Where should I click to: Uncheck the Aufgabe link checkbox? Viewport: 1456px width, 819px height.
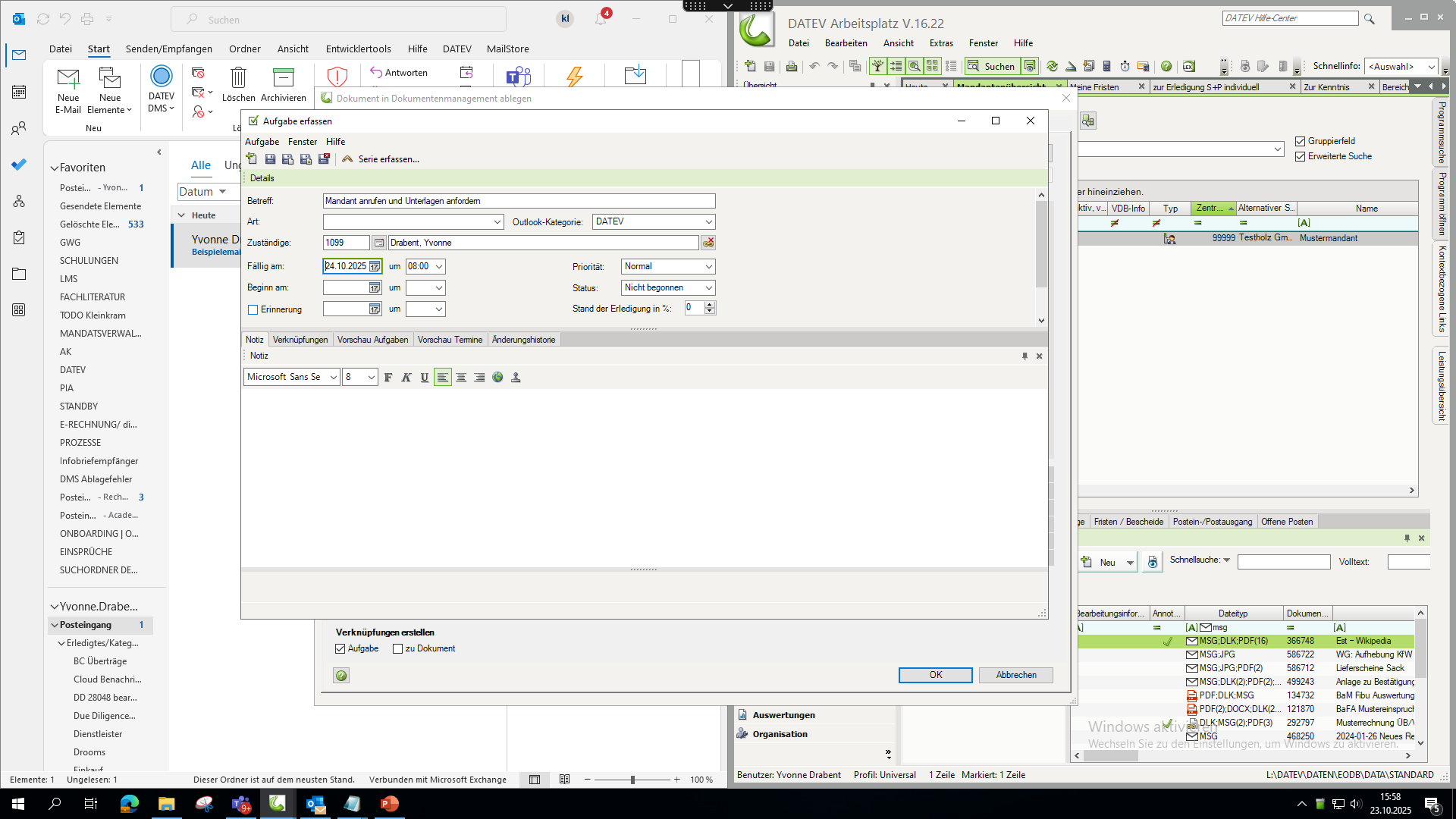point(340,649)
